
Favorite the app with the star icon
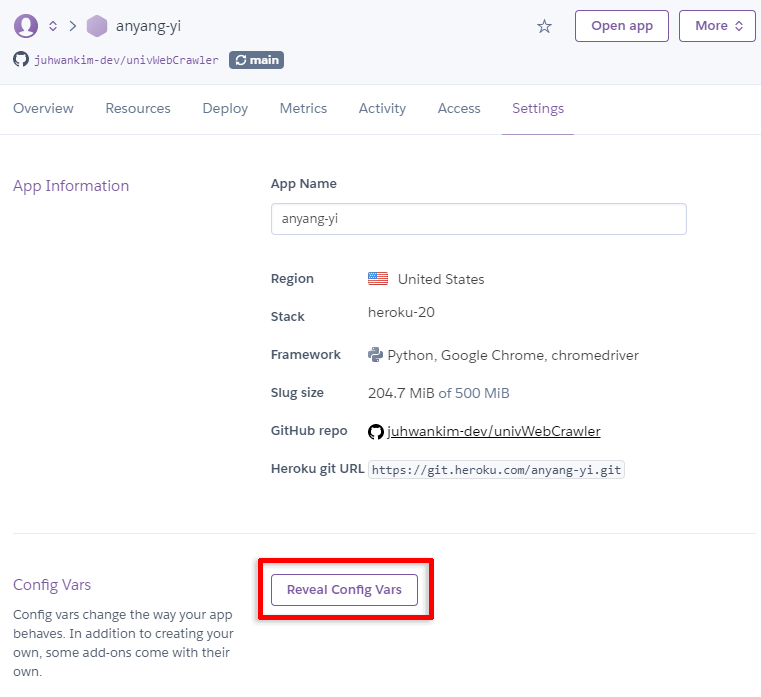(x=544, y=26)
